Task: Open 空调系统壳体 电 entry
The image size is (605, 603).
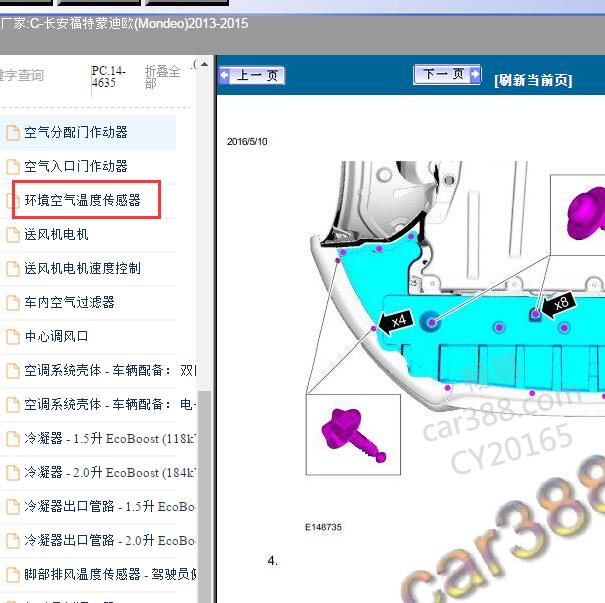Action: [110, 404]
